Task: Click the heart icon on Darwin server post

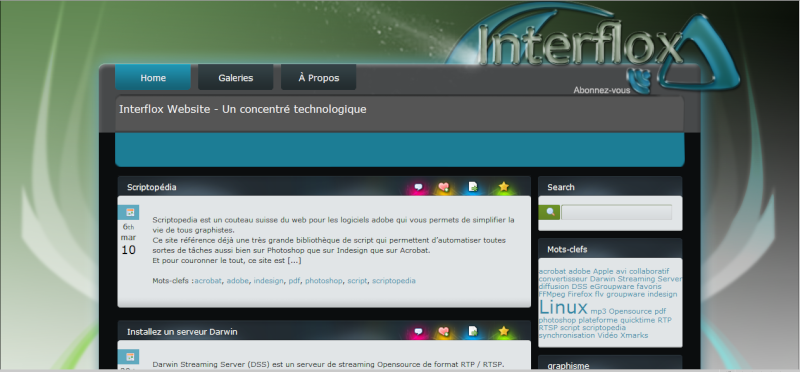Action: click(444, 332)
